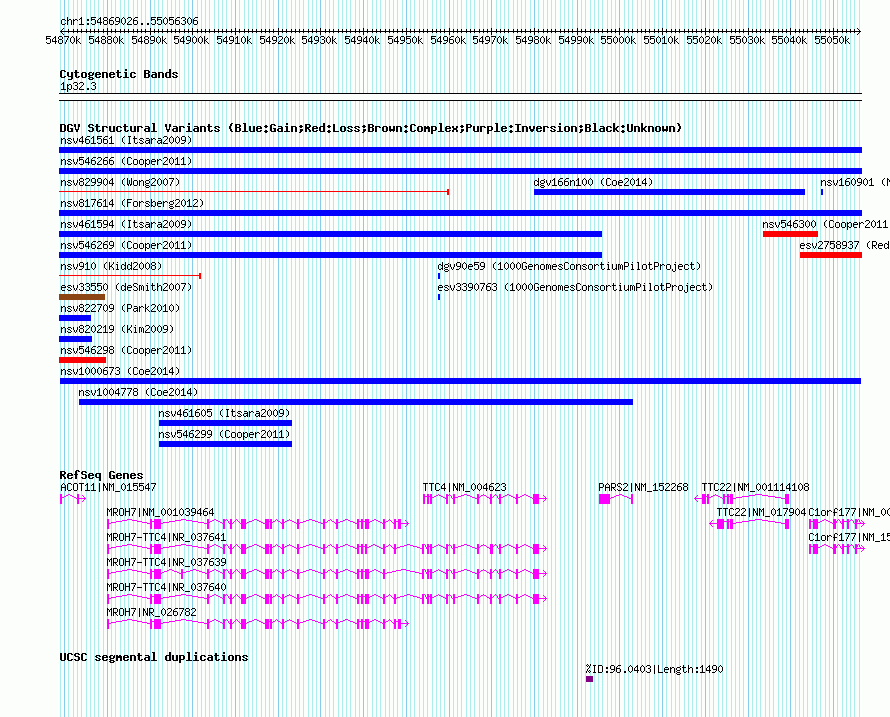This screenshot has height=717, width=890.
Task: Click the 1p32.3 cytogenetic band label
Action: (x=78, y=86)
